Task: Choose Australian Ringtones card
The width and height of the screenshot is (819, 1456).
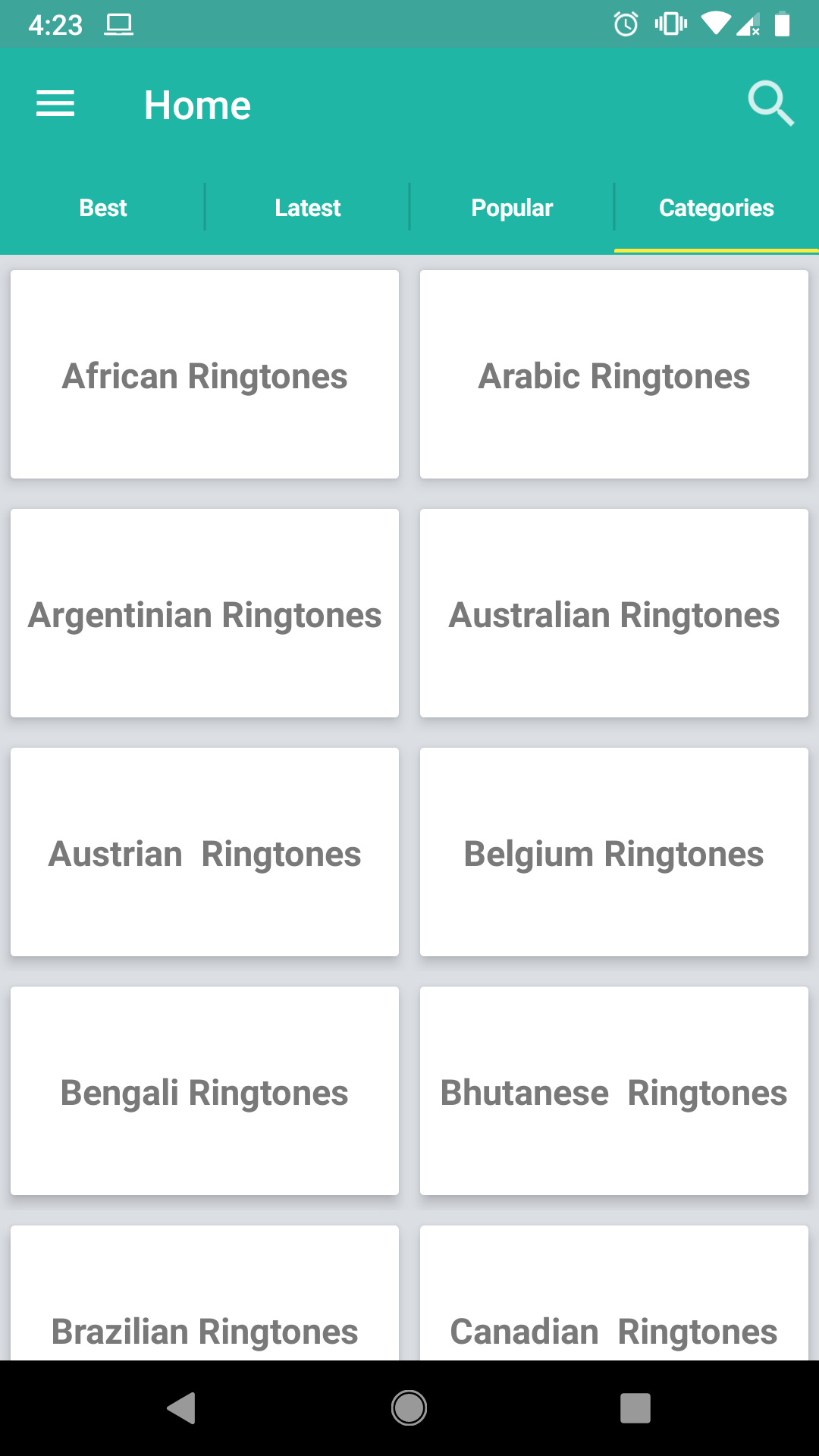Action: click(x=614, y=613)
